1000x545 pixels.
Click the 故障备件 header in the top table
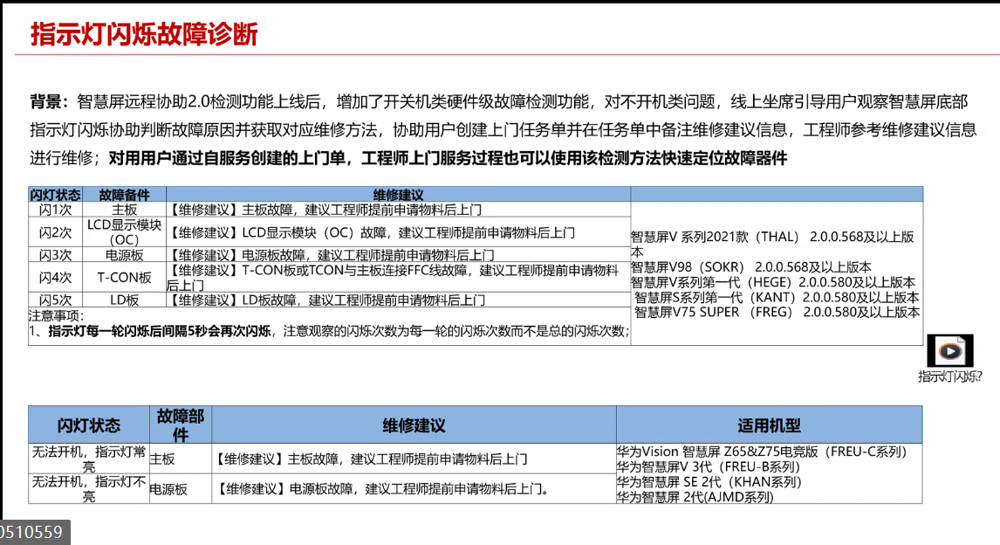124,195
